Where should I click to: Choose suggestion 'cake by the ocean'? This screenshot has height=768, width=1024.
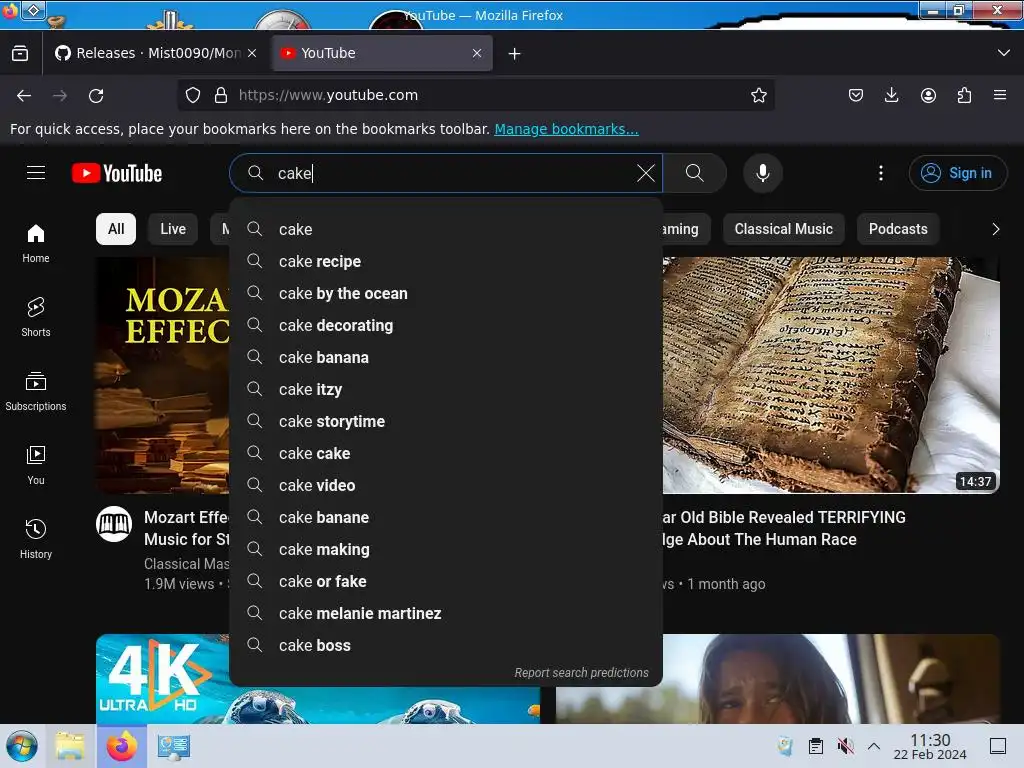(446, 293)
